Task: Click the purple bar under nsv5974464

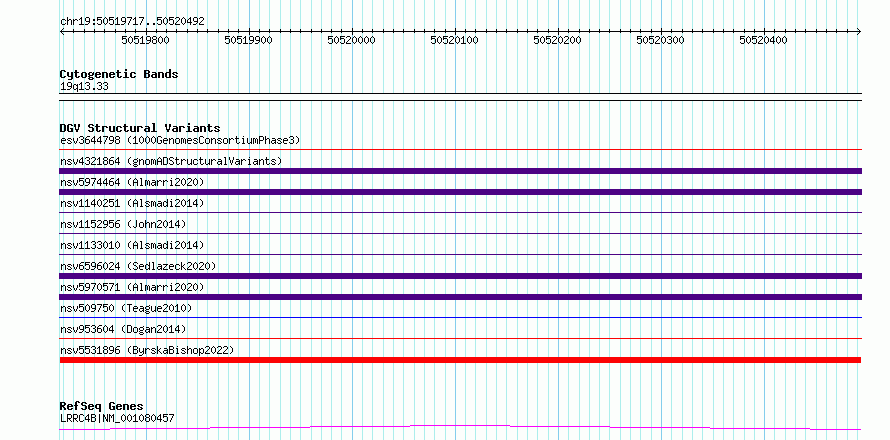Action: coord(460,192)
